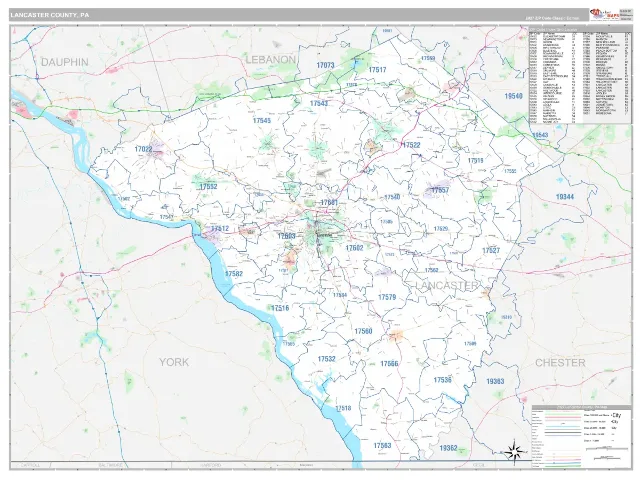Click ZIP code 17529 label
This screenshot has height=480, width=640.
coord(441,229)
